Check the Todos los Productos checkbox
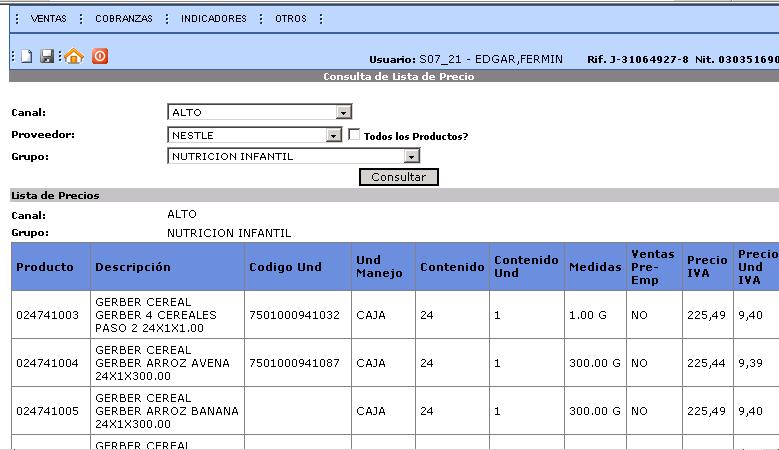Screen dimensions: 779x450 tap(354, 135)
